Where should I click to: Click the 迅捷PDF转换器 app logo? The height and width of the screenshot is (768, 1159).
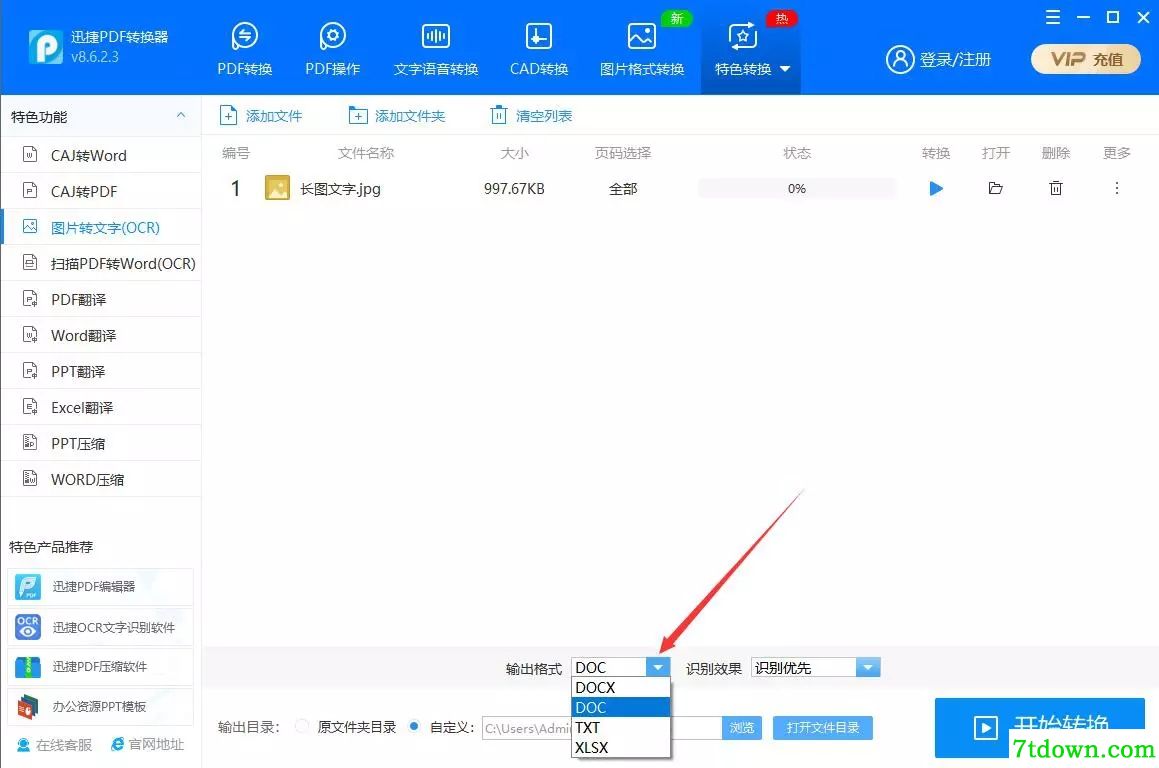pos(45,47)
